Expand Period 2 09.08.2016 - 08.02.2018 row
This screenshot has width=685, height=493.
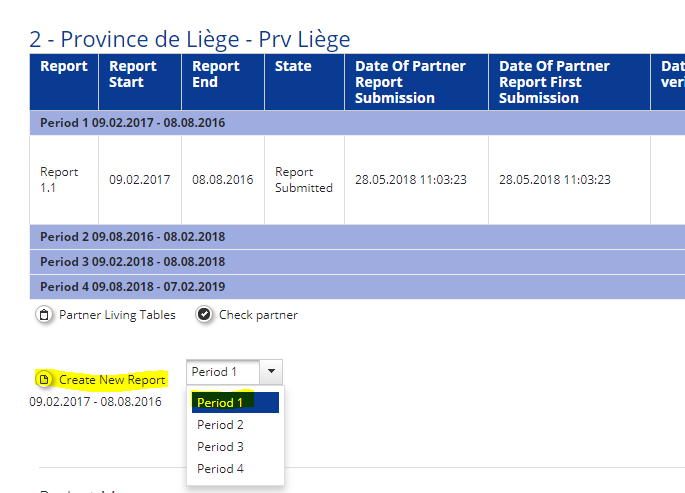pyautogui.click(x=132, y=237)
